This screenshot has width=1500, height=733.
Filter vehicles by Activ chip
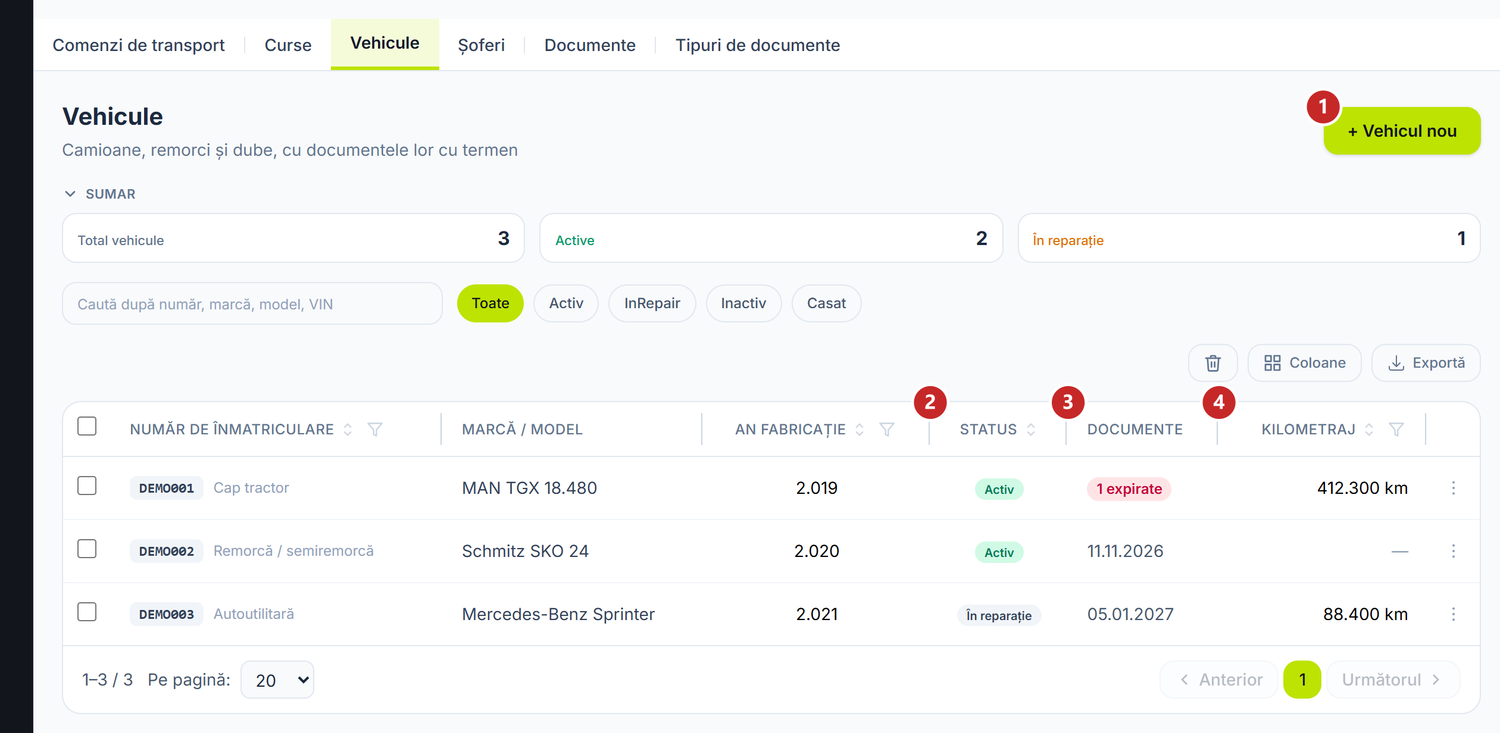566,303
